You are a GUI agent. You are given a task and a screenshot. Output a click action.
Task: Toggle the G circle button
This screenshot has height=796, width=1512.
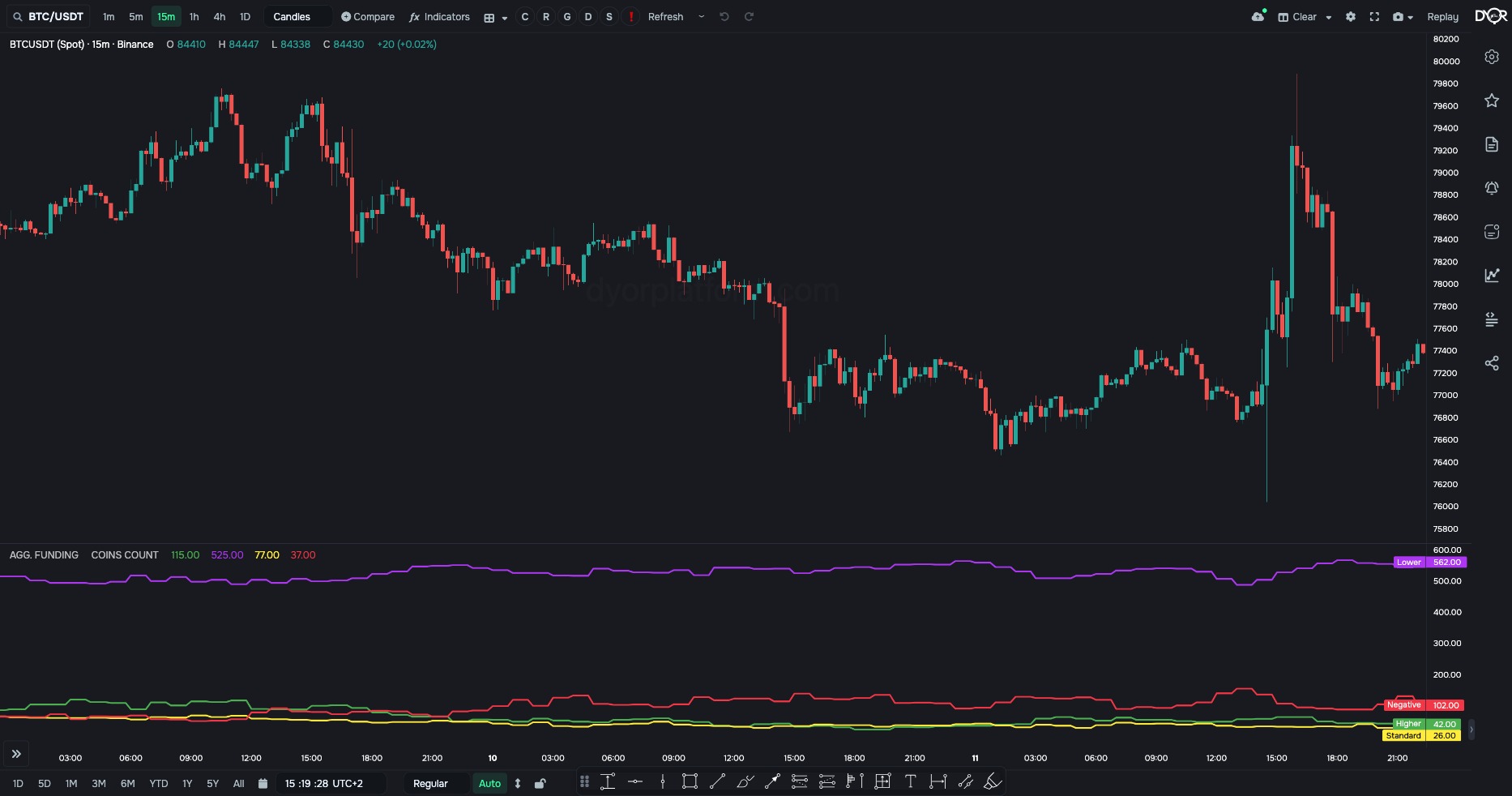coord(567,16)
